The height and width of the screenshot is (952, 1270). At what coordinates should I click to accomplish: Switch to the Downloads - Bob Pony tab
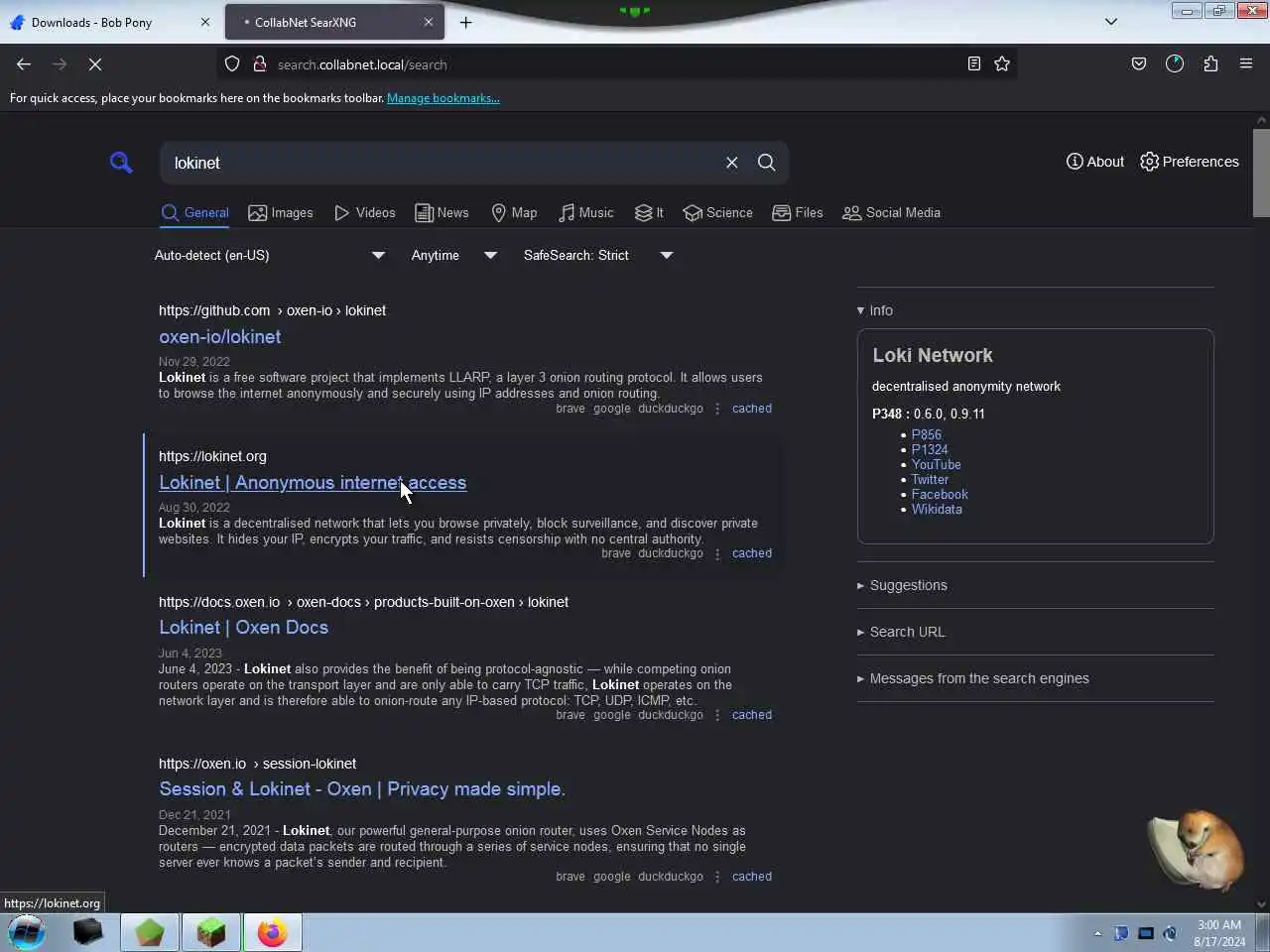pyautogui.click(x=109, y=22)
